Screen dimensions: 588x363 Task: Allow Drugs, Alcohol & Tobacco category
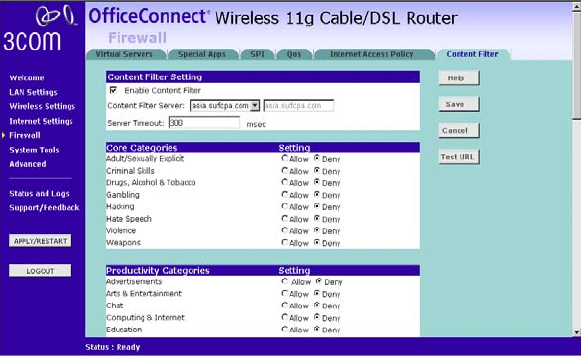click(x=285, y=182)
